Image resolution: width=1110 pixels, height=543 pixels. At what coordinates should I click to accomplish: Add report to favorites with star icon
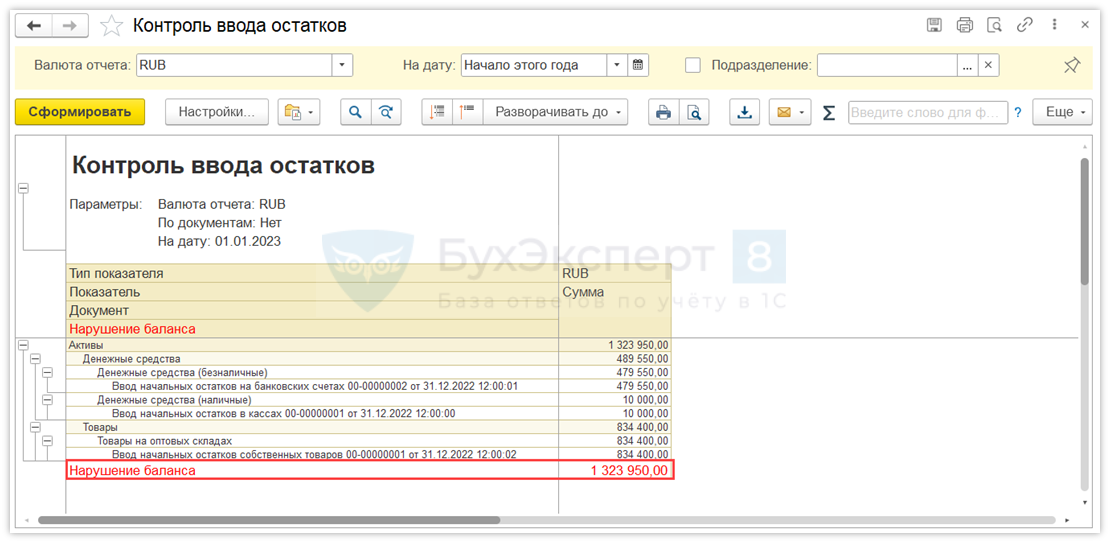point(110,26)
